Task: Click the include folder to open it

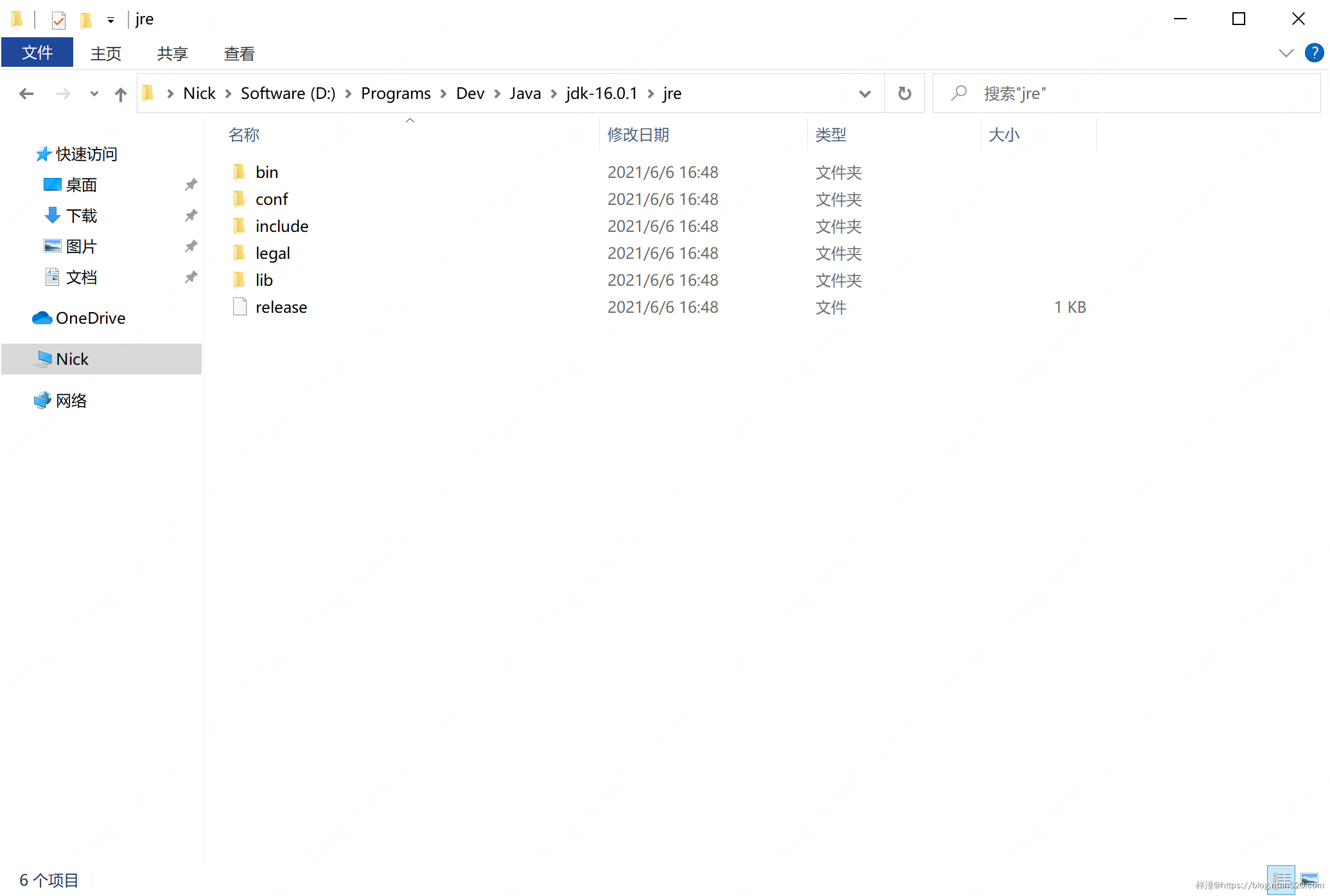Action: [x=283, y=225]
